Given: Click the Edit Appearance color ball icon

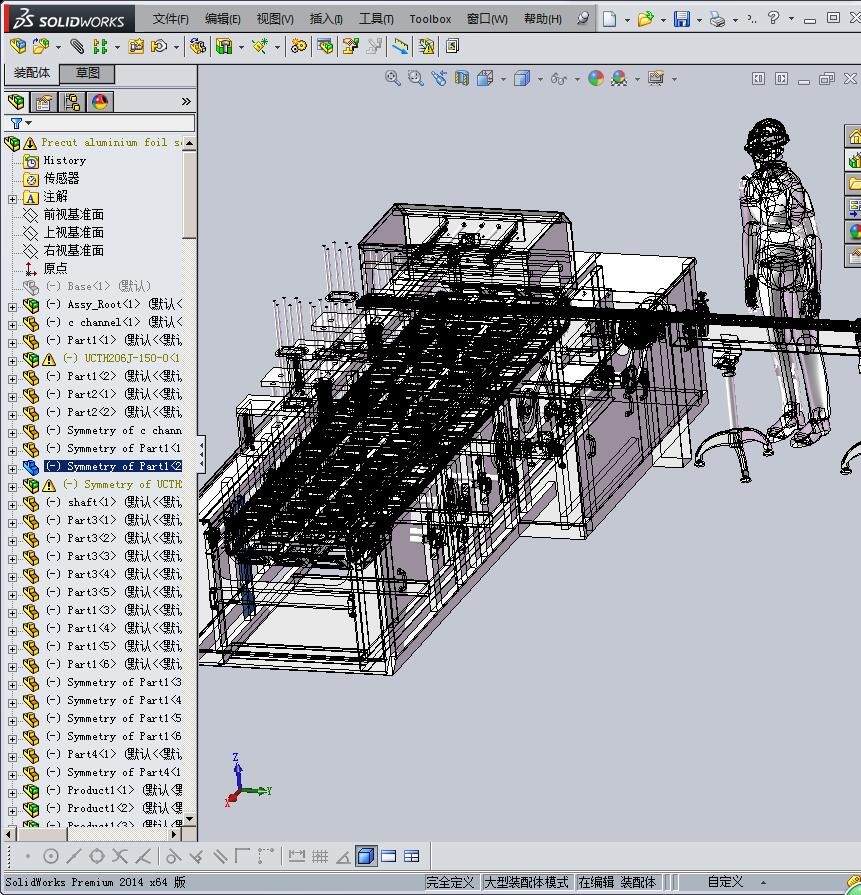Looking at the screenshot, I should click(596, 78).
